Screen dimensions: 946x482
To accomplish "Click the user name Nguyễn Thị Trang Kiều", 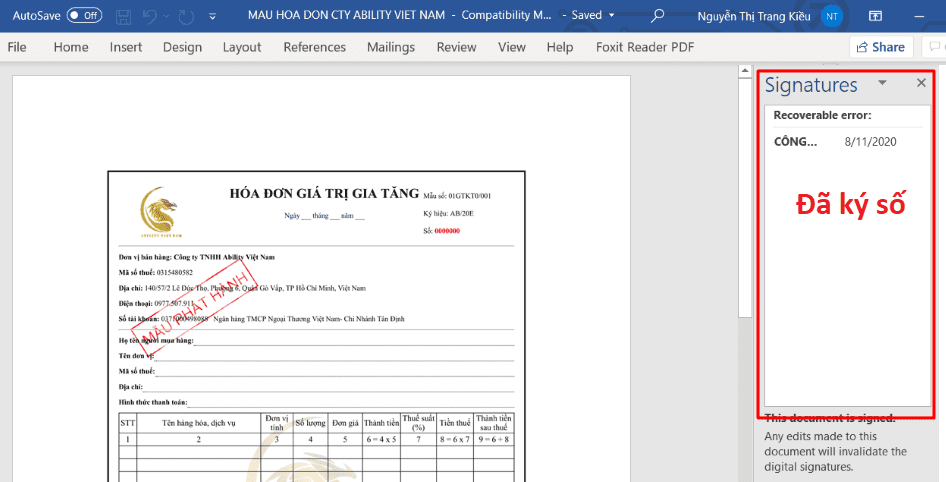I will tap(754, 16).
